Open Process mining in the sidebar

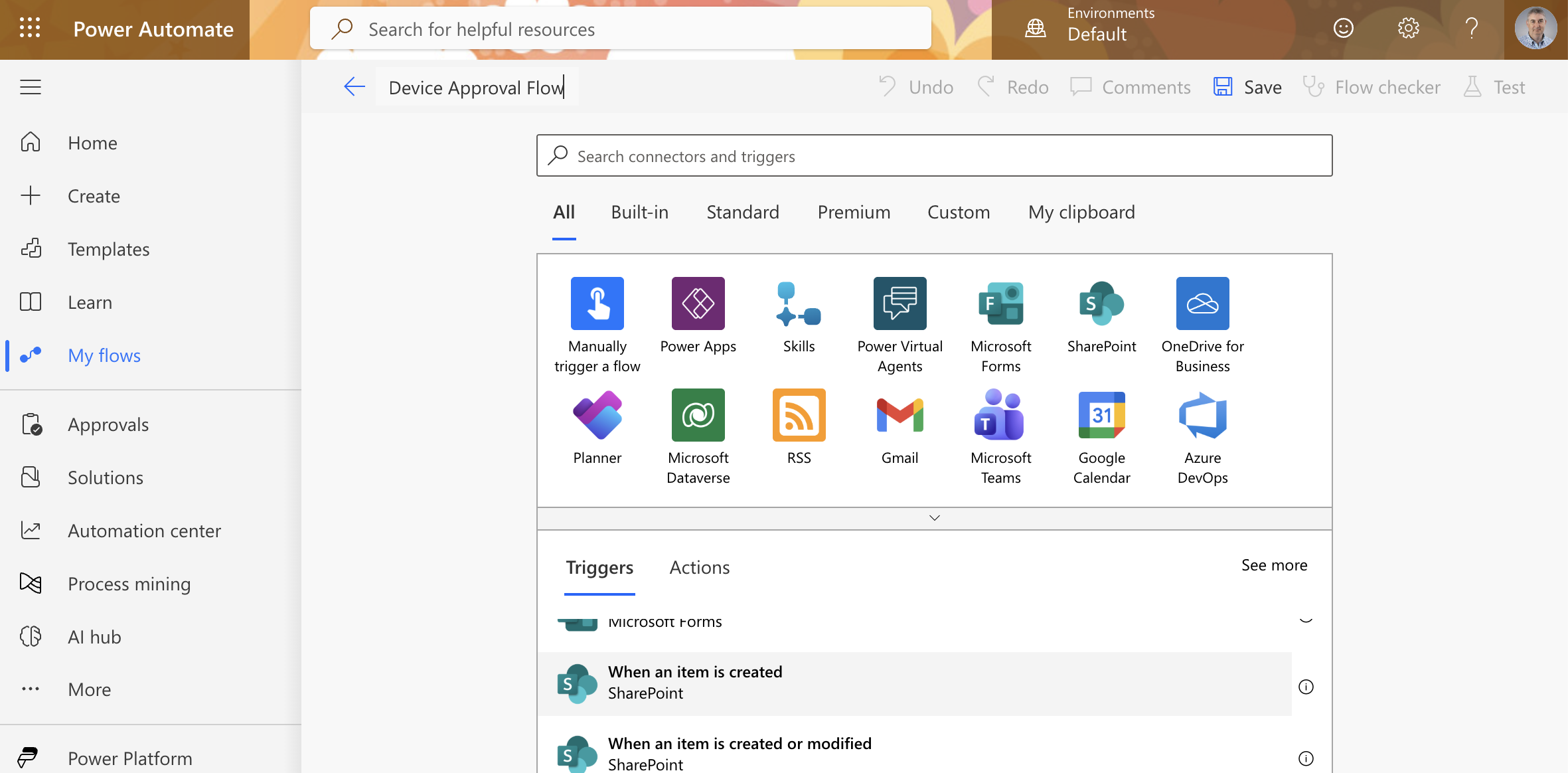[129, 584]
